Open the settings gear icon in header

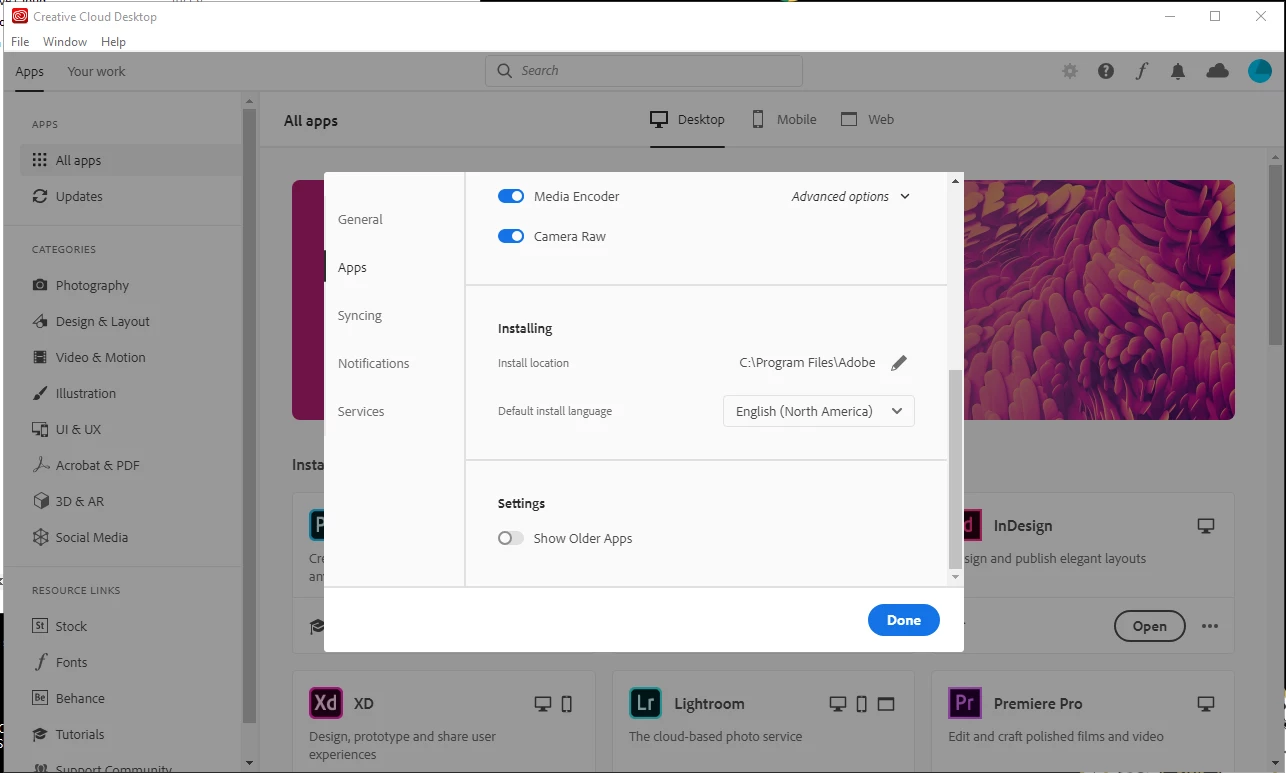pos(1070,71)
